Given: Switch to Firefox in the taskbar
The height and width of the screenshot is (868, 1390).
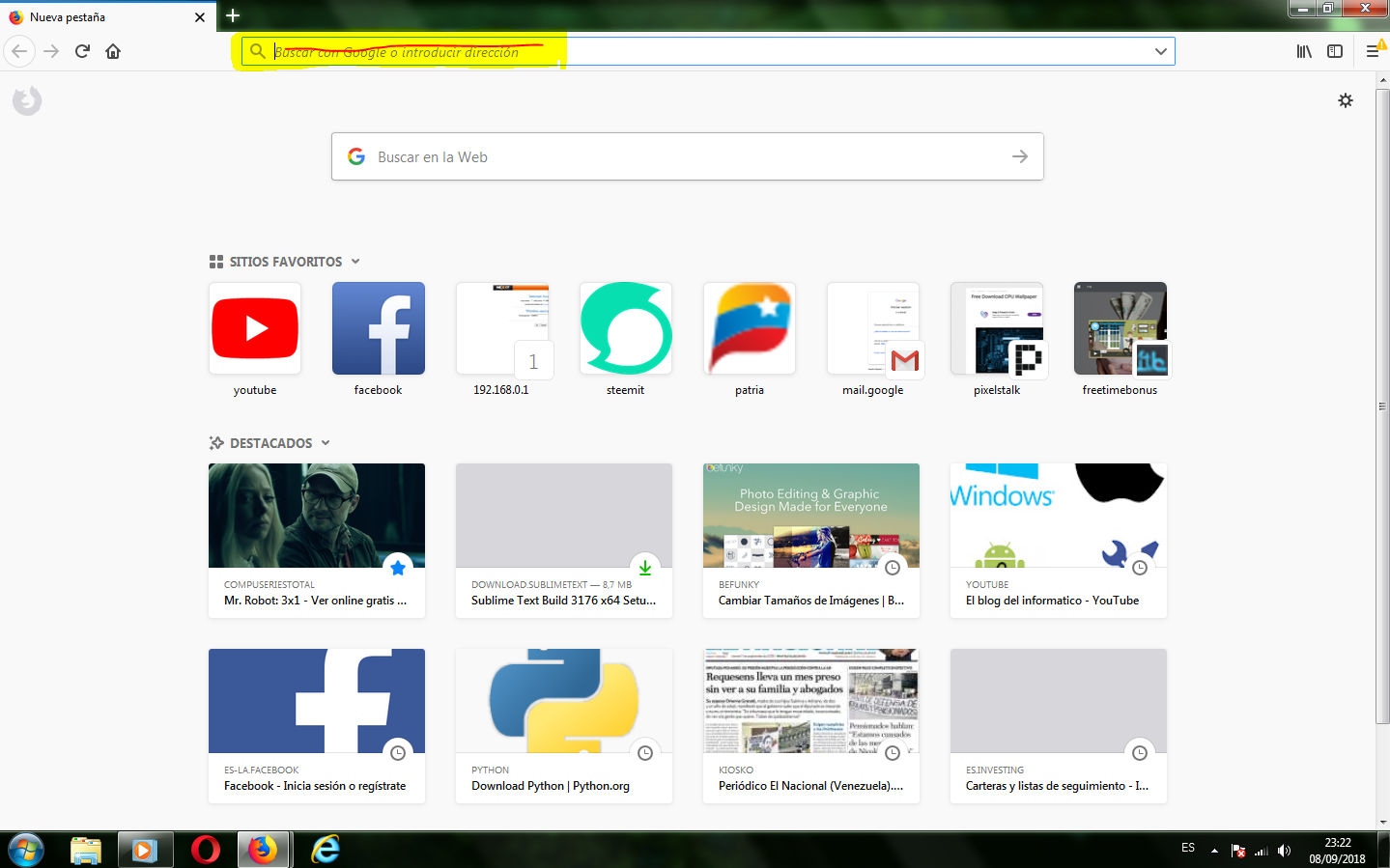Looking at the screenshot, I should click(263, 850).
